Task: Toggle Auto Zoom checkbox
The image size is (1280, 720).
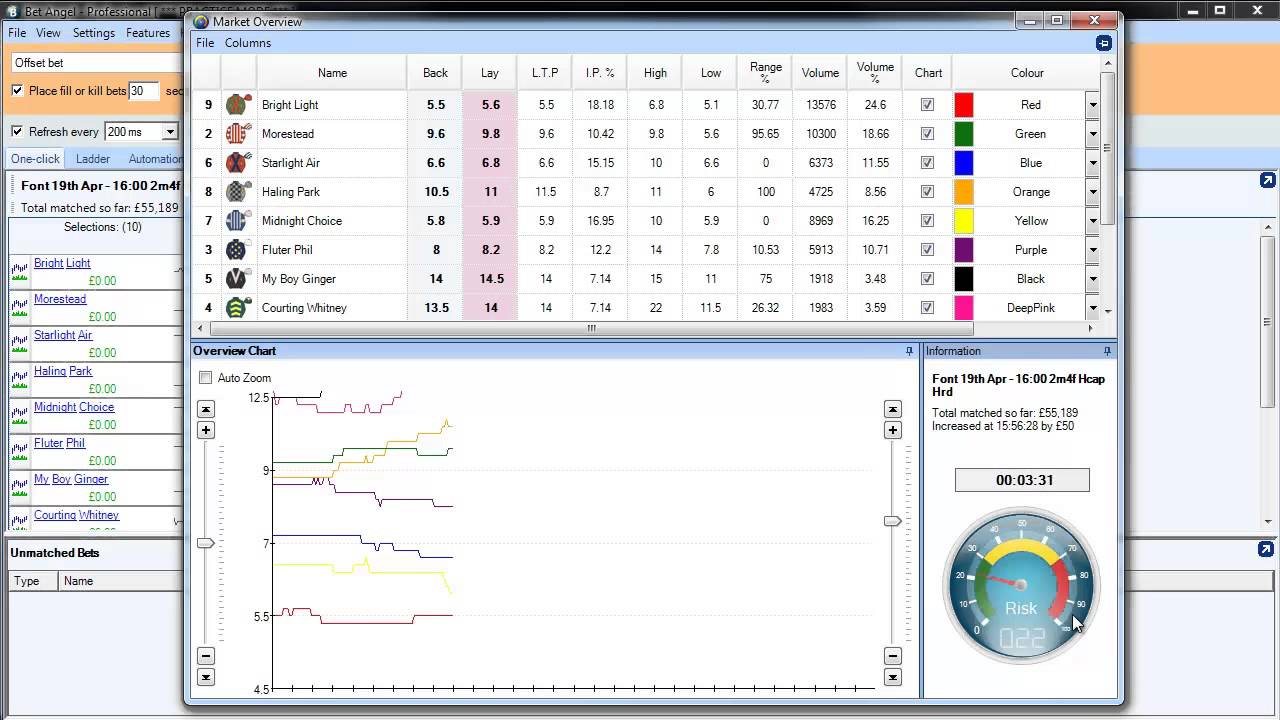Action: tap(205, 378)
